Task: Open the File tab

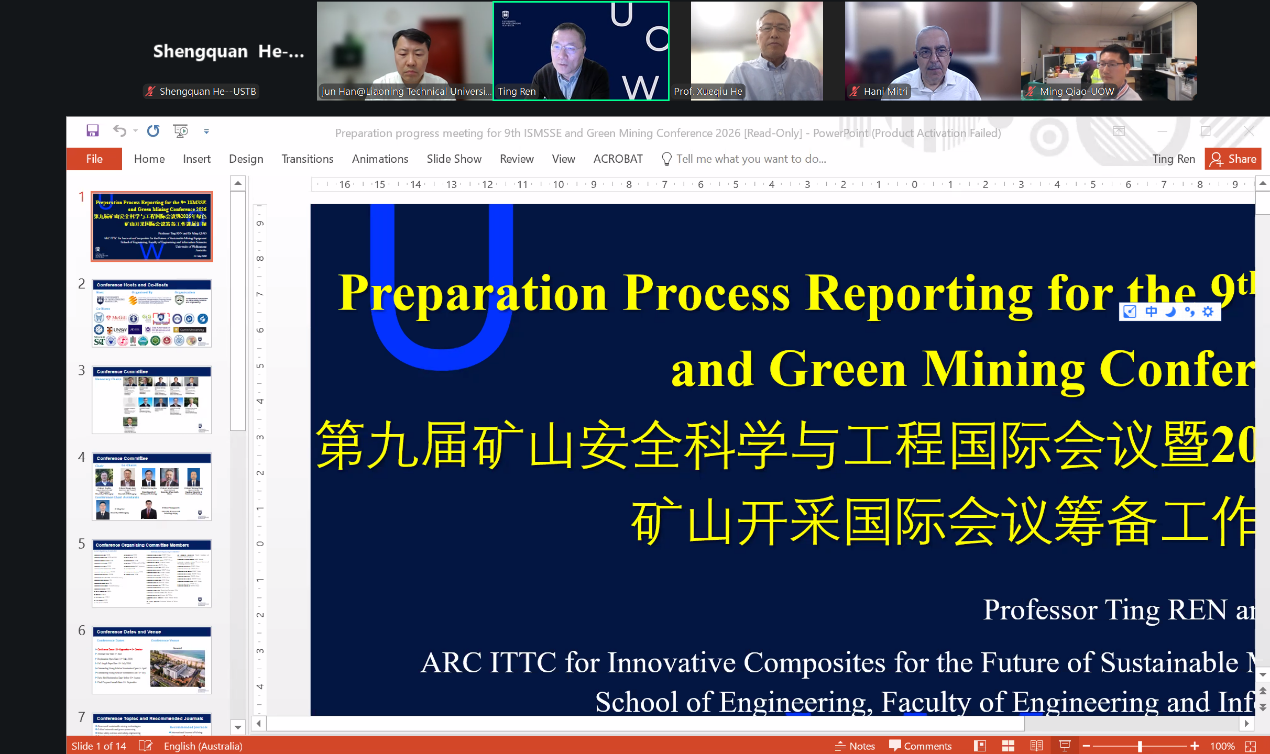Action: coord(94,159)
